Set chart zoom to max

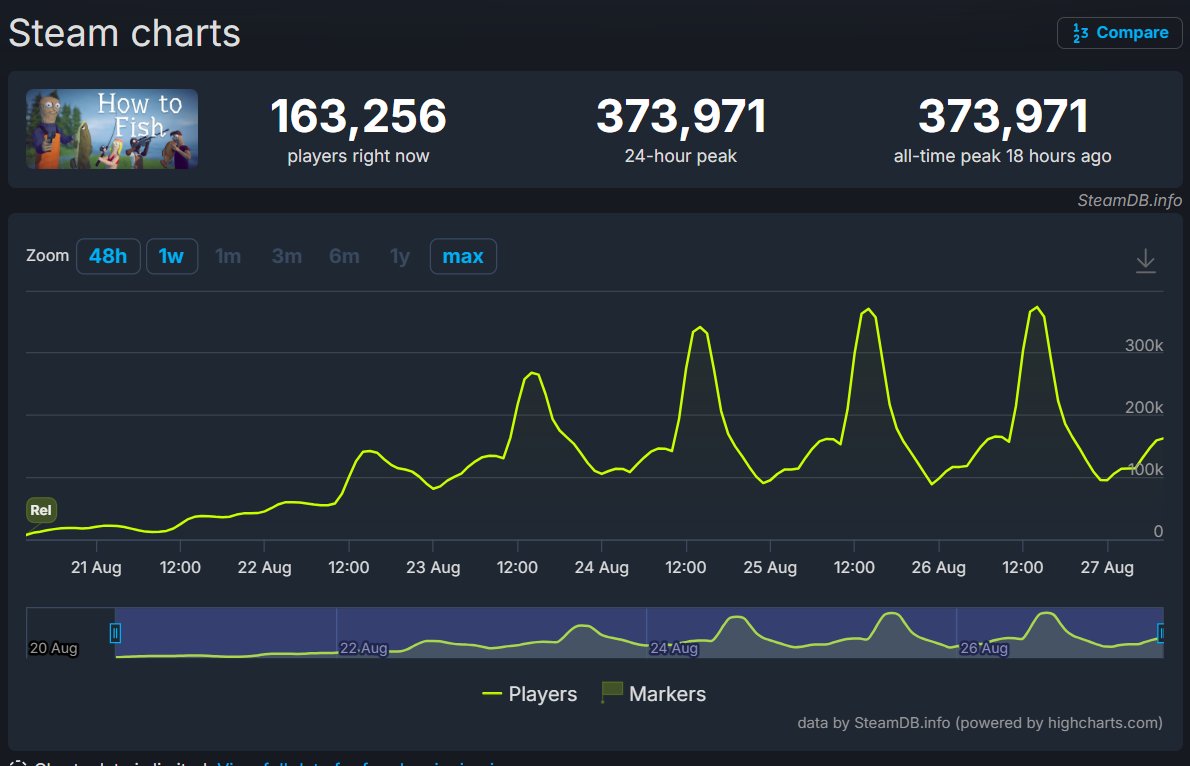463,257
